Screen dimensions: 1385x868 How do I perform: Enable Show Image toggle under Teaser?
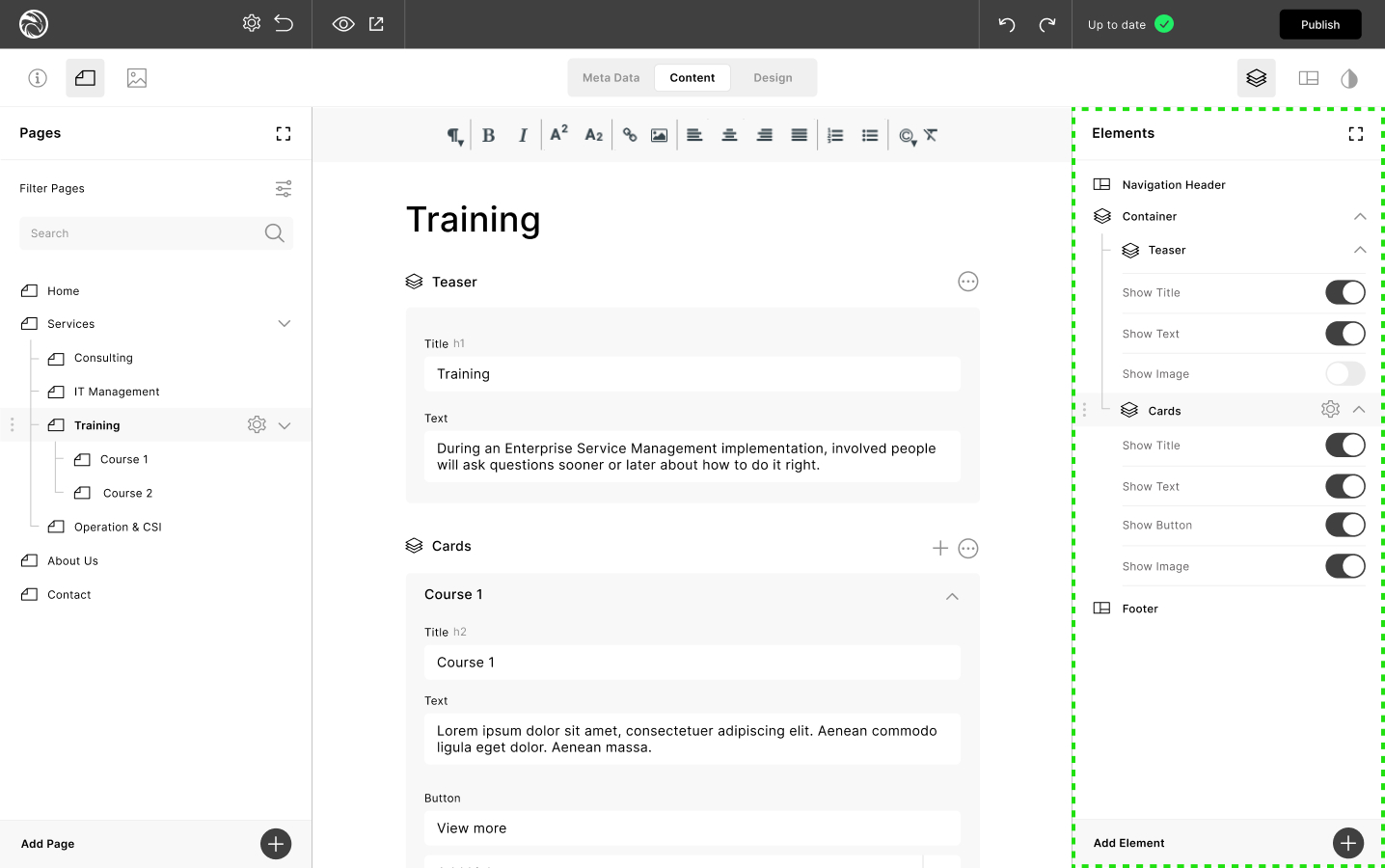tap(1344, 373)
